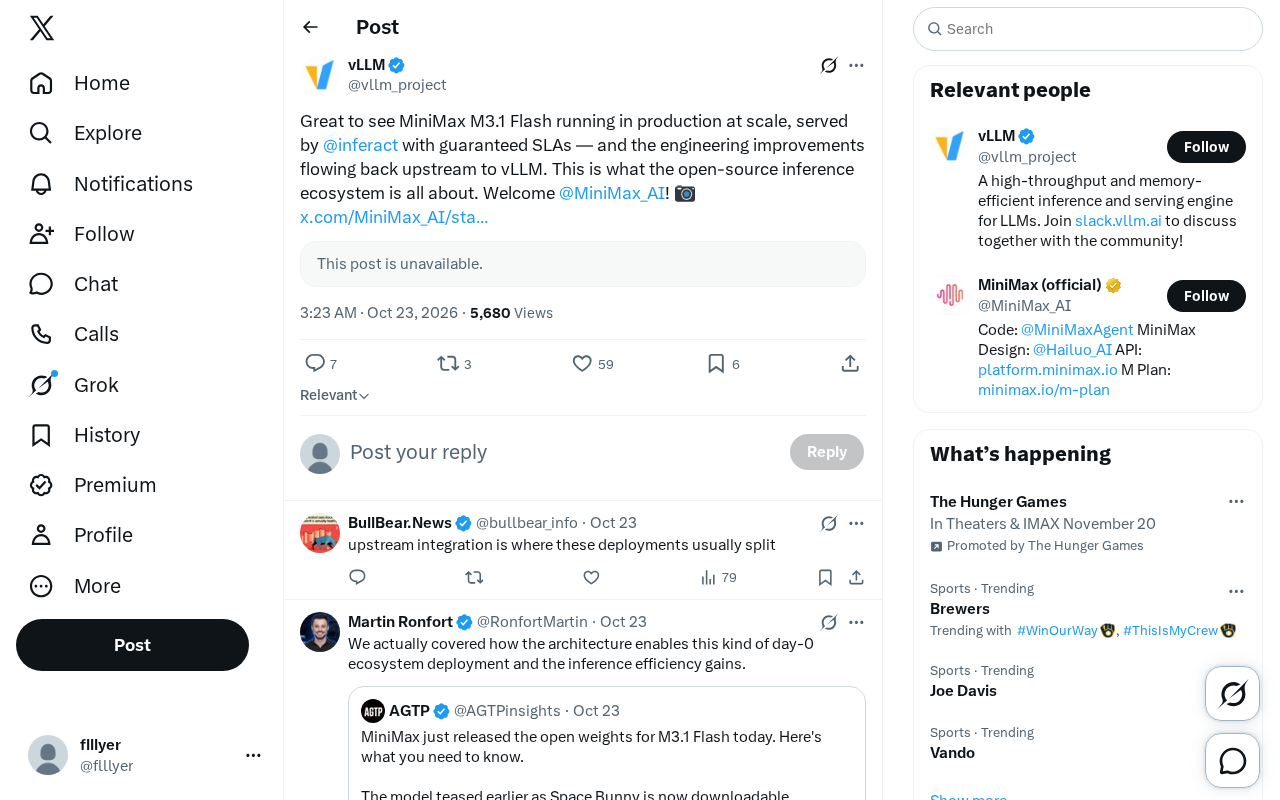Click the back arrow beside Post heading
The height and width of the screenshot is (800, 1280).
(x=311, y=27)
